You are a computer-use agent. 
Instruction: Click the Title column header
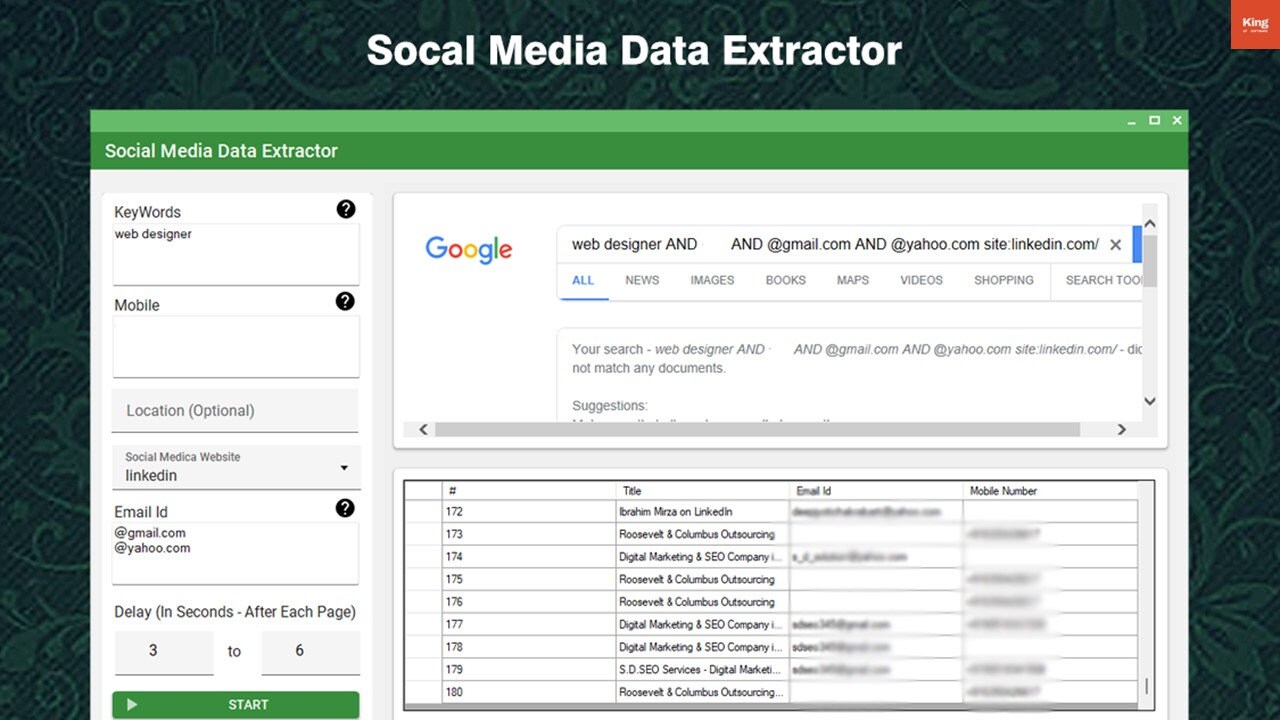700,491
